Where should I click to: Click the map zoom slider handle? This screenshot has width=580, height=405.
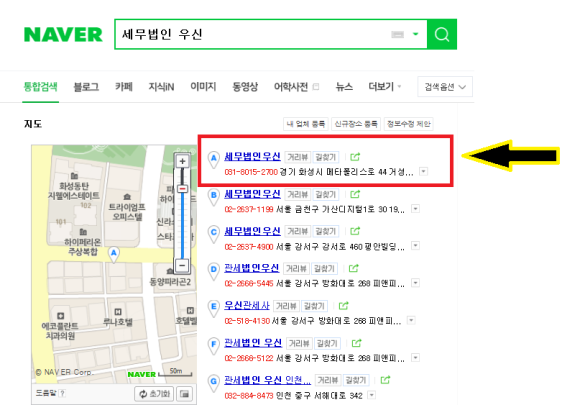(x=182, y=189)
